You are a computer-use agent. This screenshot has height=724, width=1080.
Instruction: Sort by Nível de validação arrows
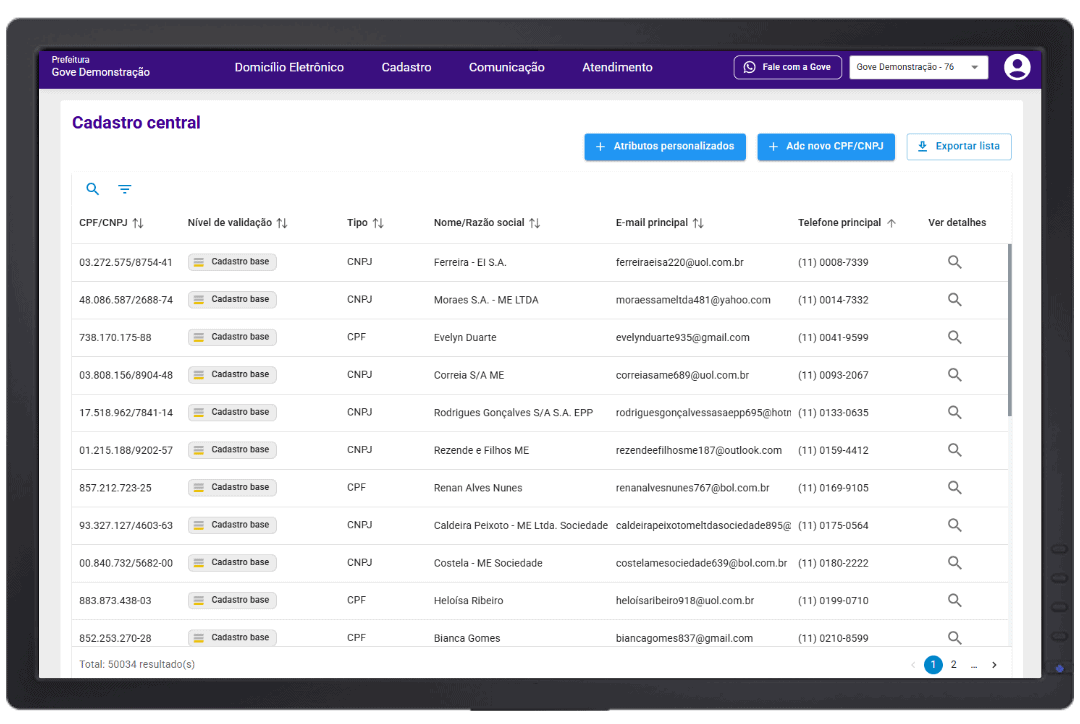pos(282,223)
